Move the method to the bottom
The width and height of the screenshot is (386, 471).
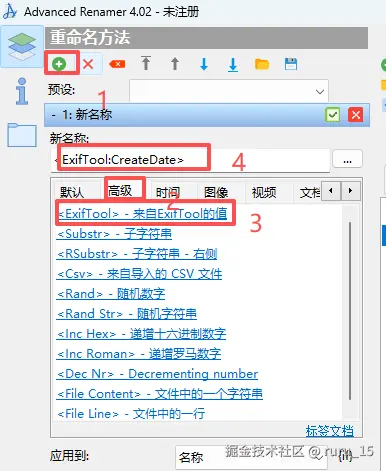[233, 64]
